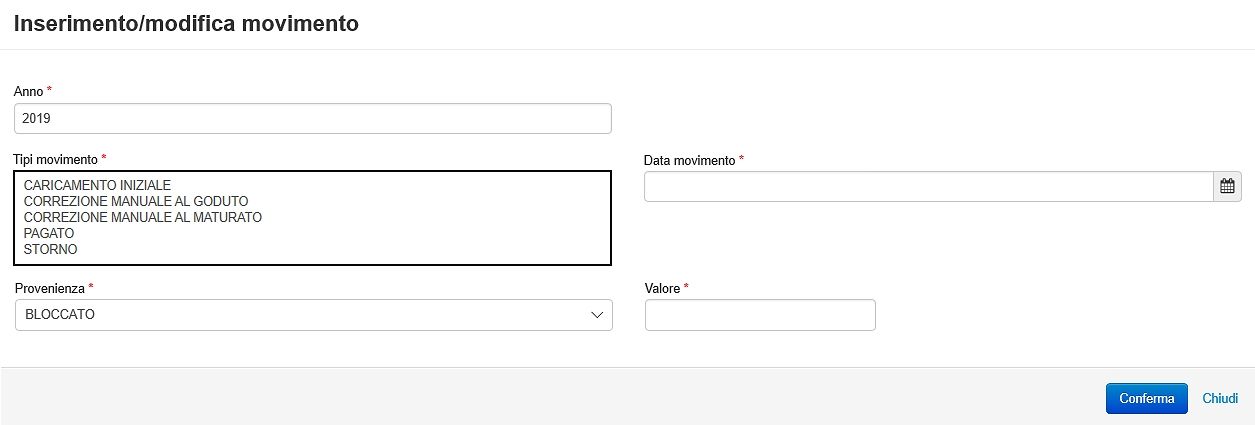
Task: Click the Provenienza label
Action: (50, 288)
